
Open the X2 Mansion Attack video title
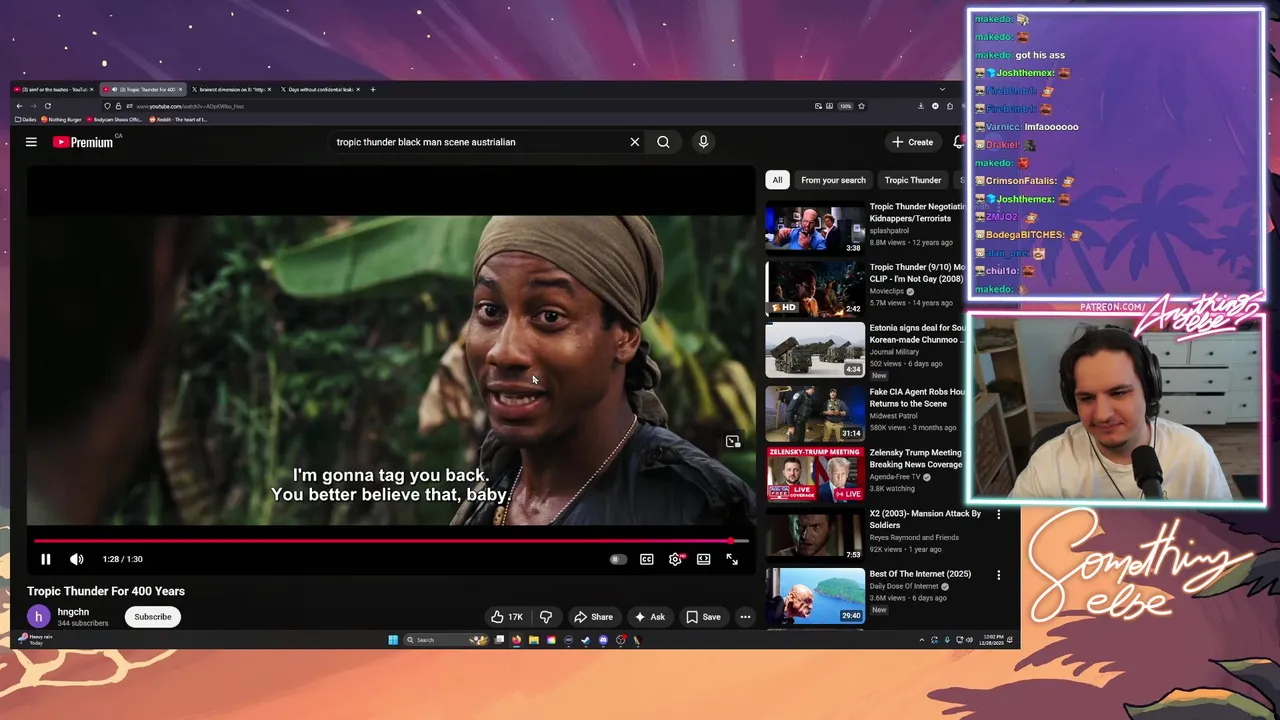pos(925,519)
